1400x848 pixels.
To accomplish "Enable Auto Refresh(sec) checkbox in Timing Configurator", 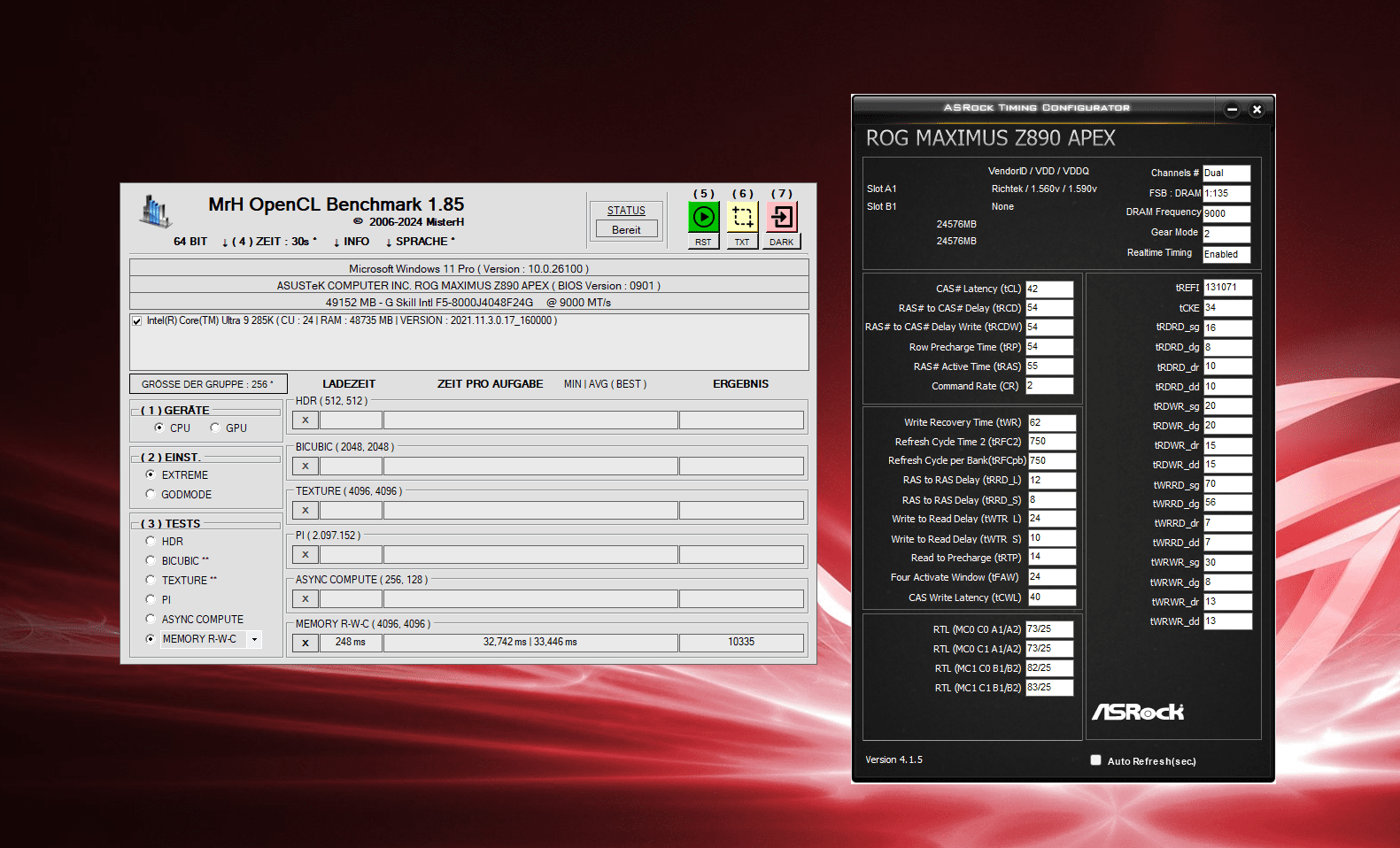I will click(x=1096, y=760).
